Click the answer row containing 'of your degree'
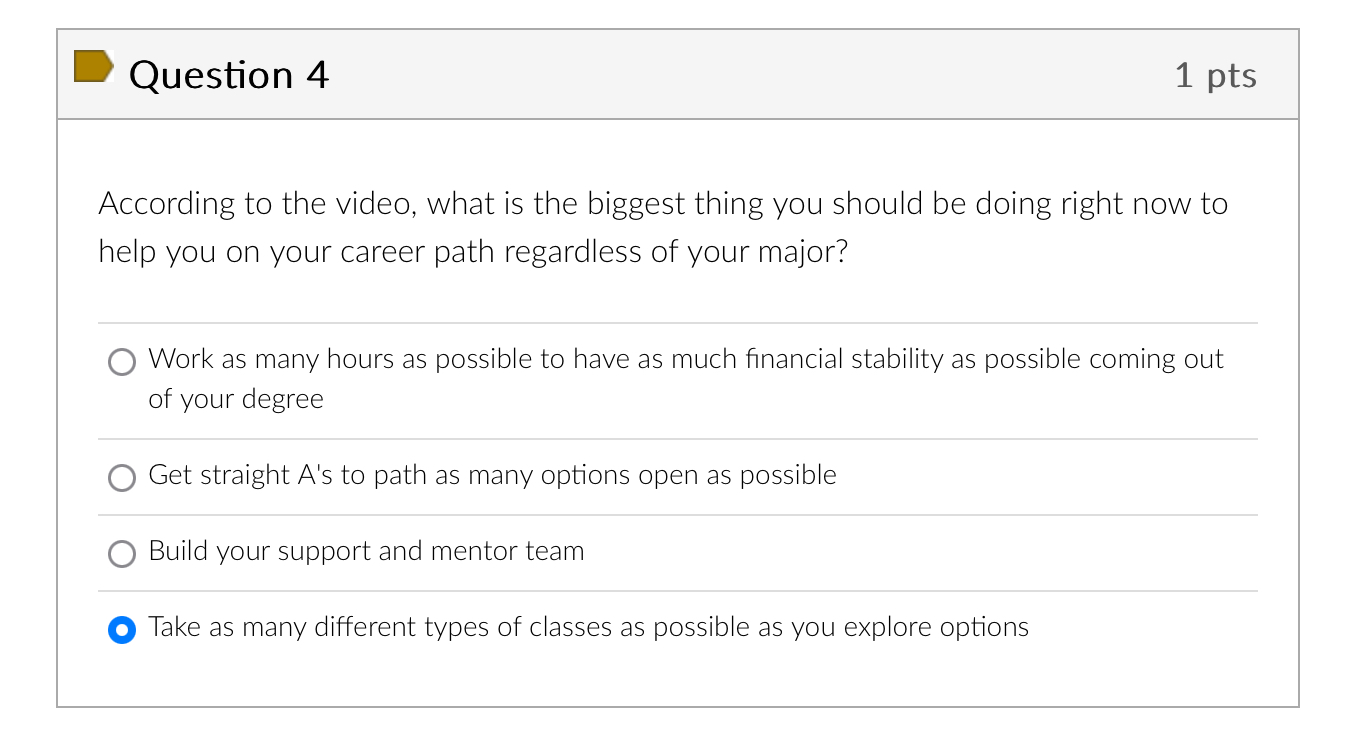Image resolution: width=1356 pixels, height=756 pixels. coord(235,398)
